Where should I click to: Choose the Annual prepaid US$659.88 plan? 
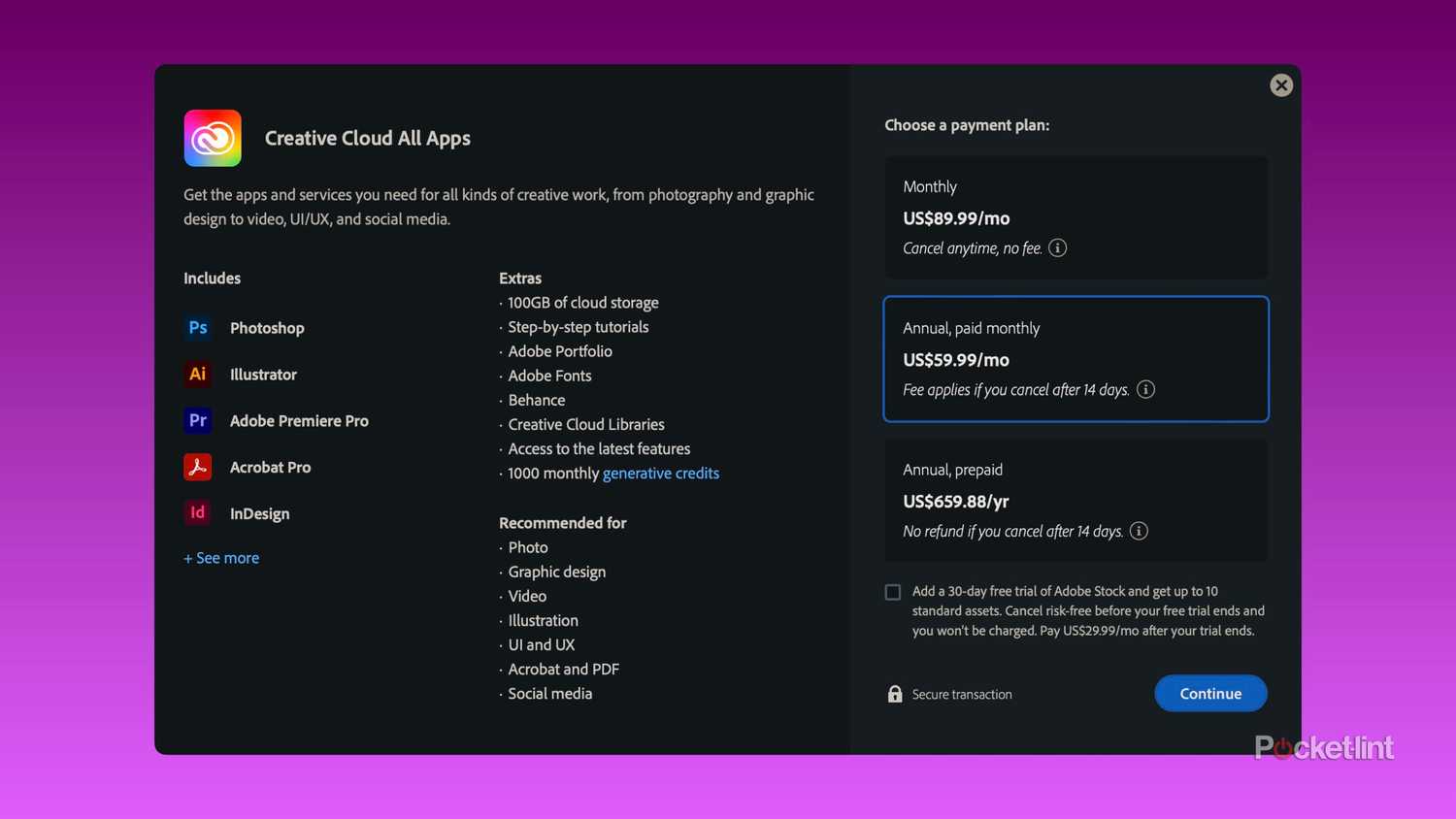pos(1075,500)
